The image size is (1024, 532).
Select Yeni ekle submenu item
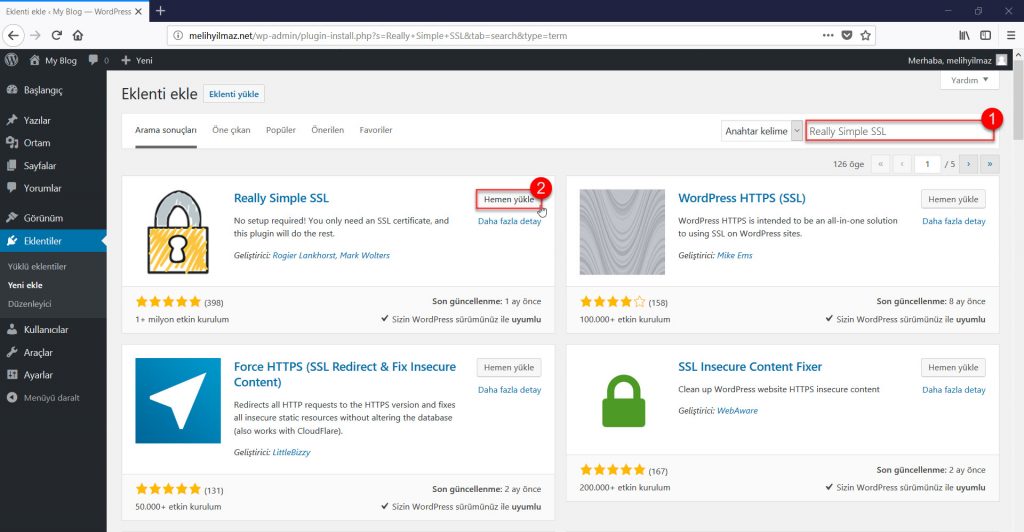(25, 285)
